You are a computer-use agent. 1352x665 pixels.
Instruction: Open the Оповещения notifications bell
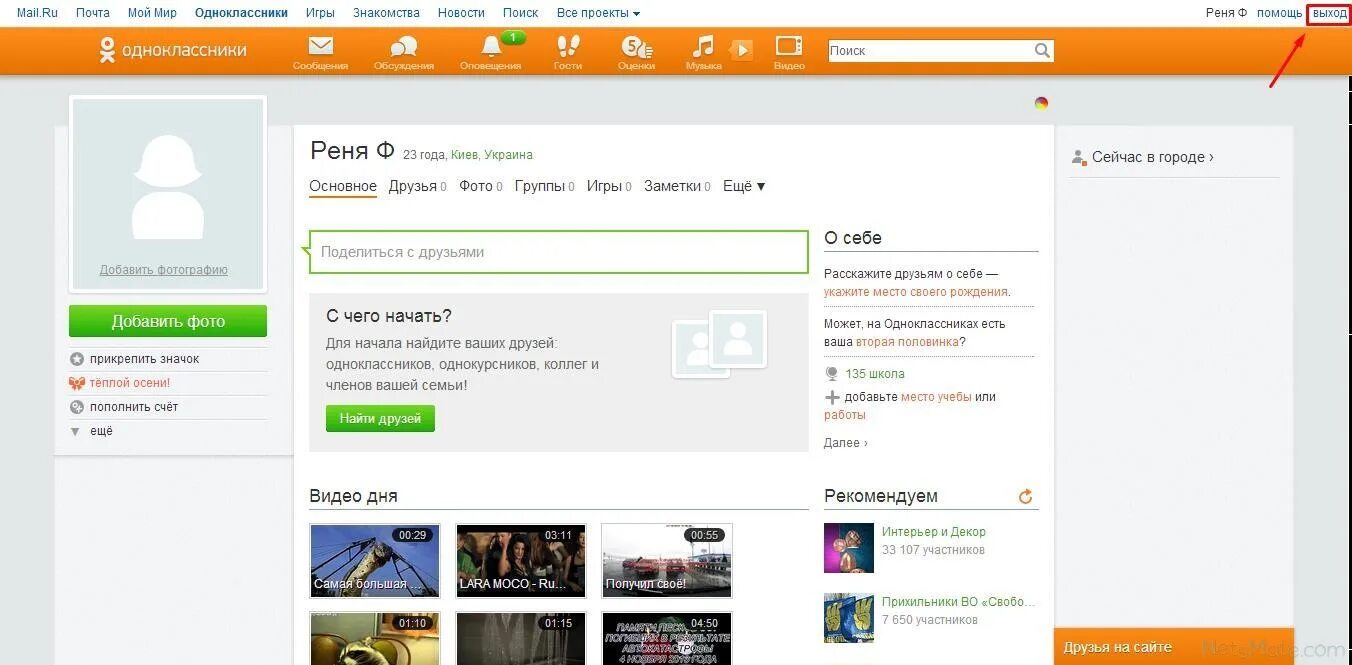(491, 52)
